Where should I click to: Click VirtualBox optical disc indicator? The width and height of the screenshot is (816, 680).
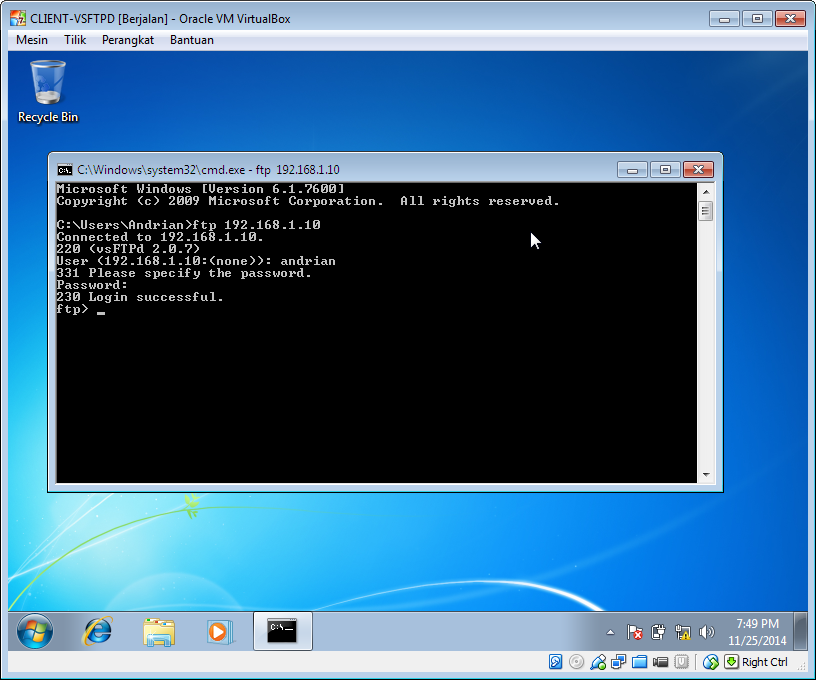[x=576, y=662]
